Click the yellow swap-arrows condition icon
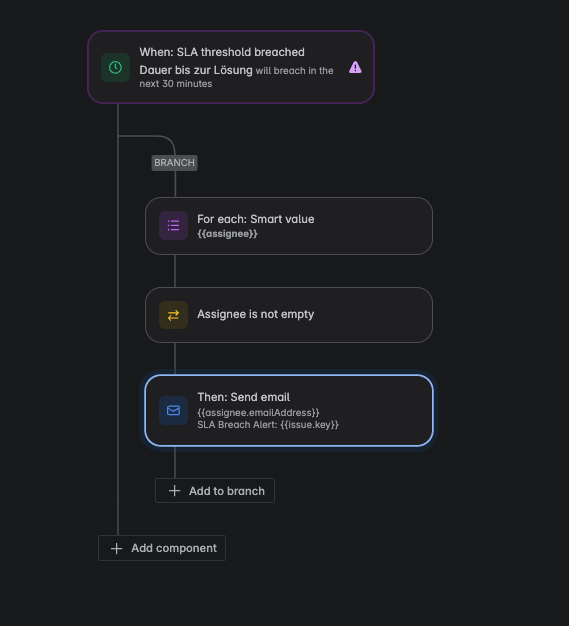 (173, 315)
